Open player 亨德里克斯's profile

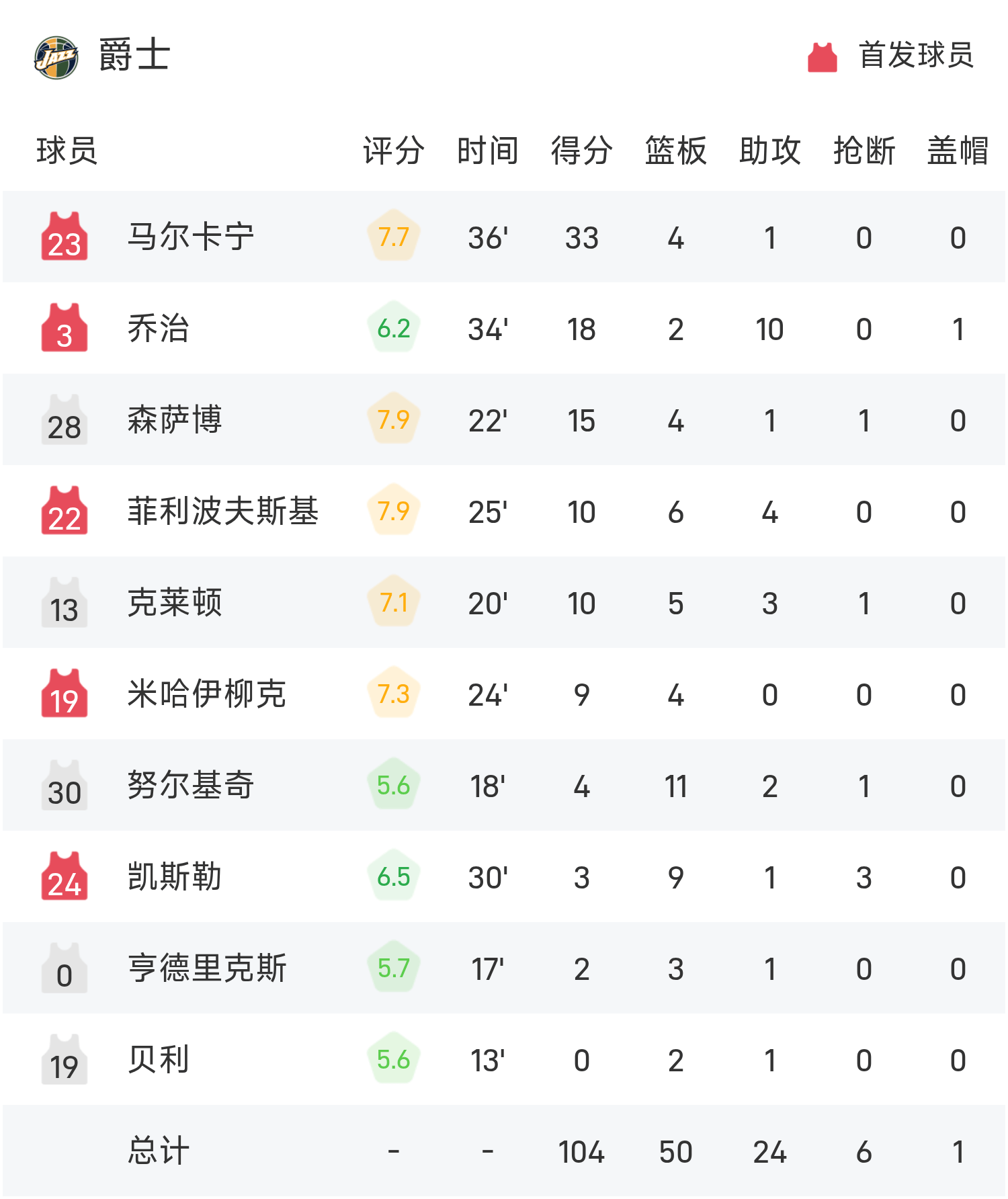[x=207, y=968]
